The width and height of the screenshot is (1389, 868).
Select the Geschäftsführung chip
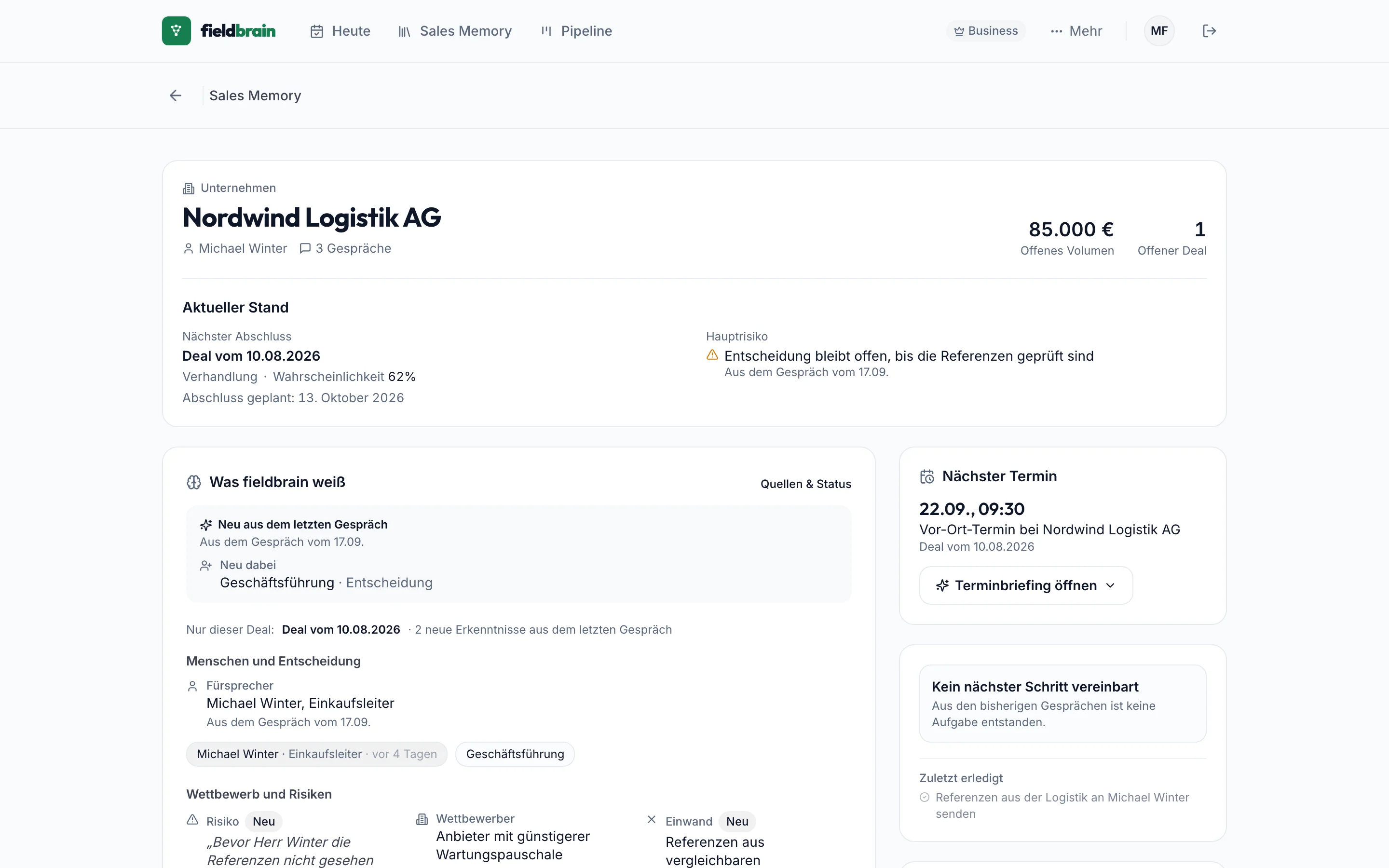[515, 754]
